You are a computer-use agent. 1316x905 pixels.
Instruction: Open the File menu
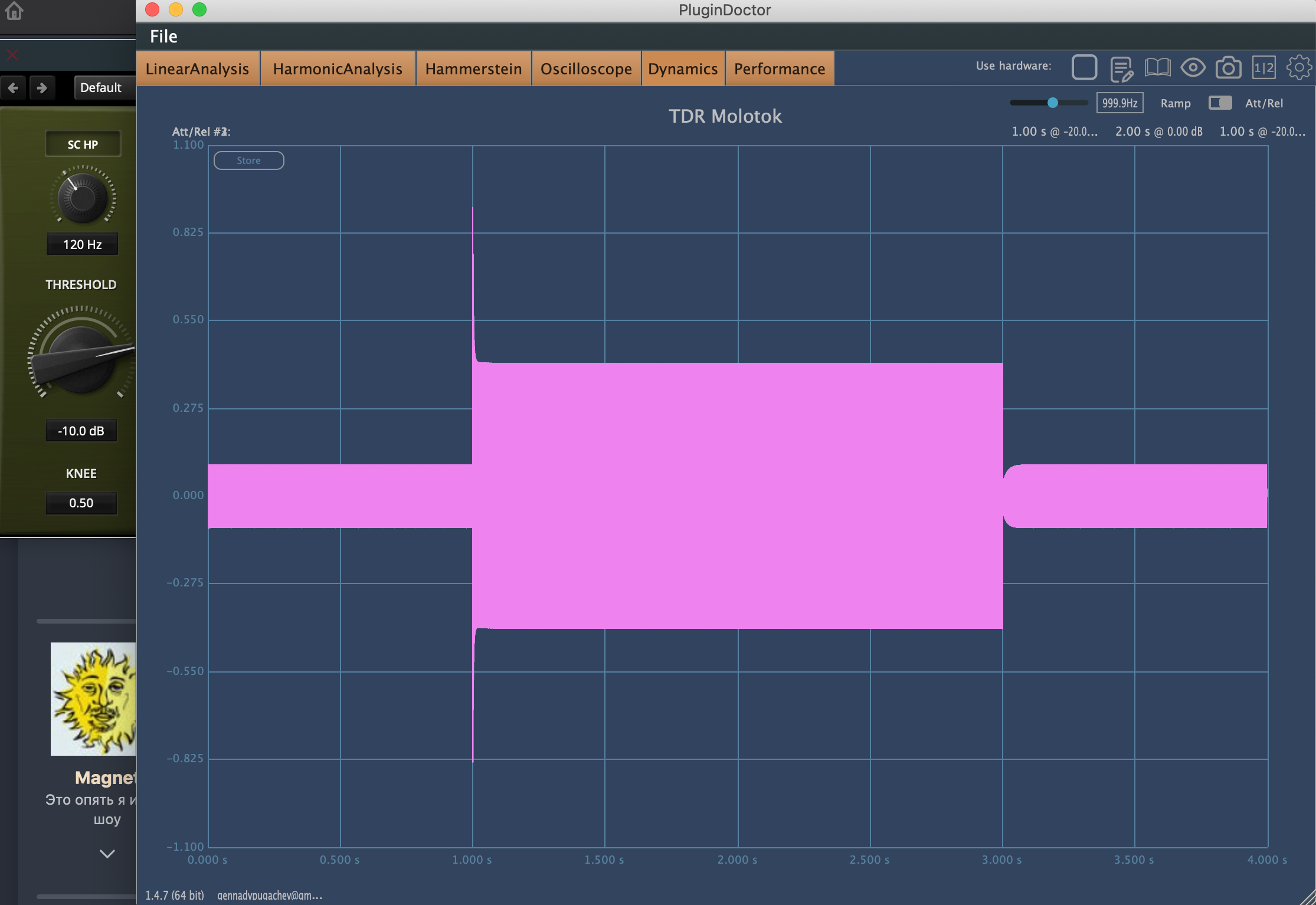[163, 37]
